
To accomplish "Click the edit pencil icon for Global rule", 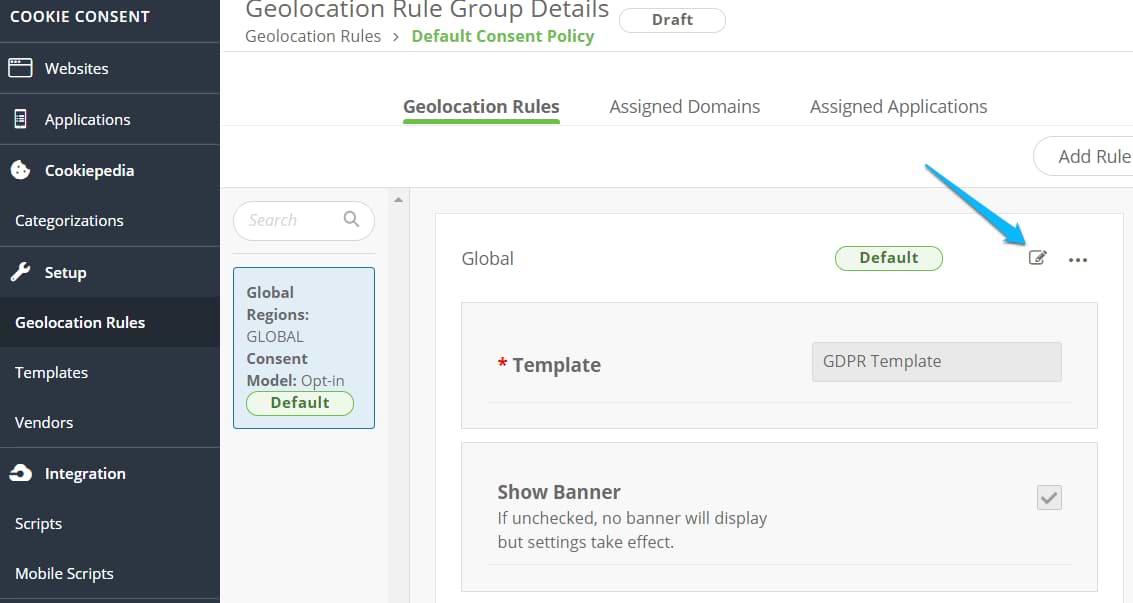I will pos(1038,258).
